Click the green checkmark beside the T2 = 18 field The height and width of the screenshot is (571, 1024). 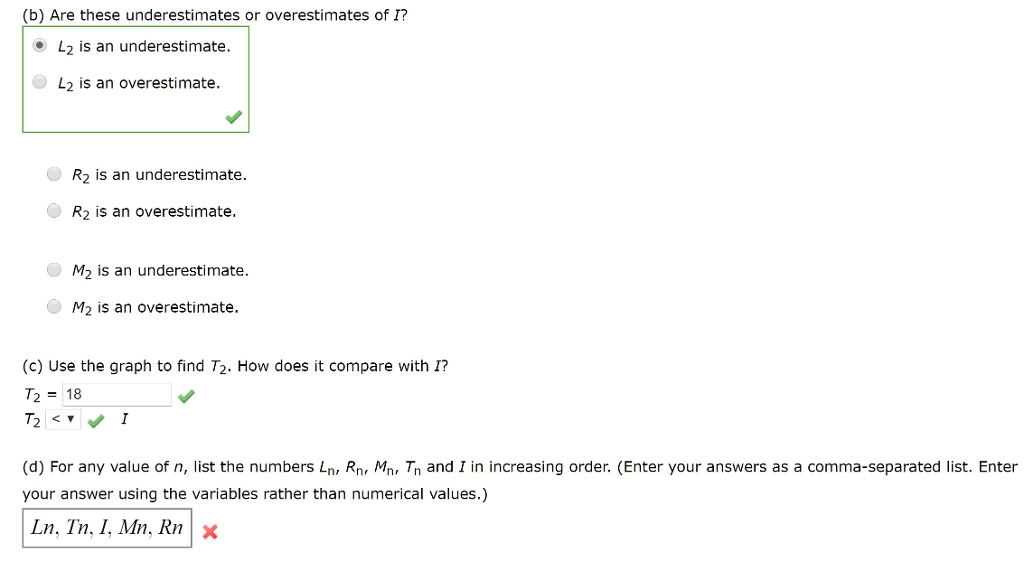click(x=186, y=397)
